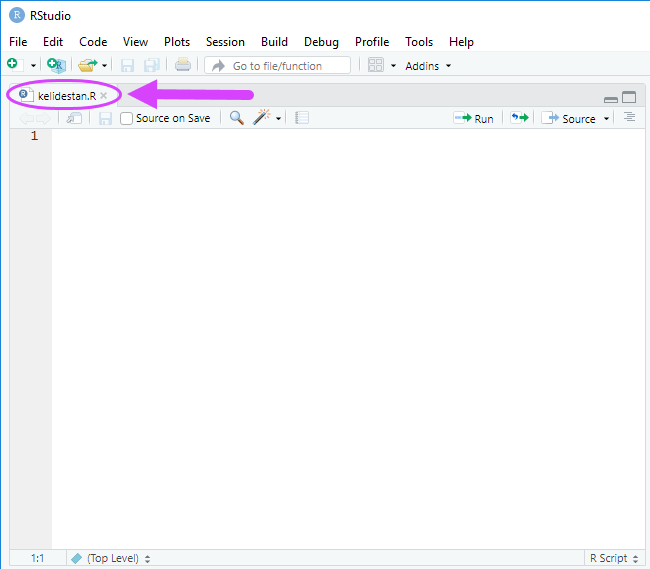Click the Run button
The height and width of the screenshot is (569, 650).
[x=474, y=119]
